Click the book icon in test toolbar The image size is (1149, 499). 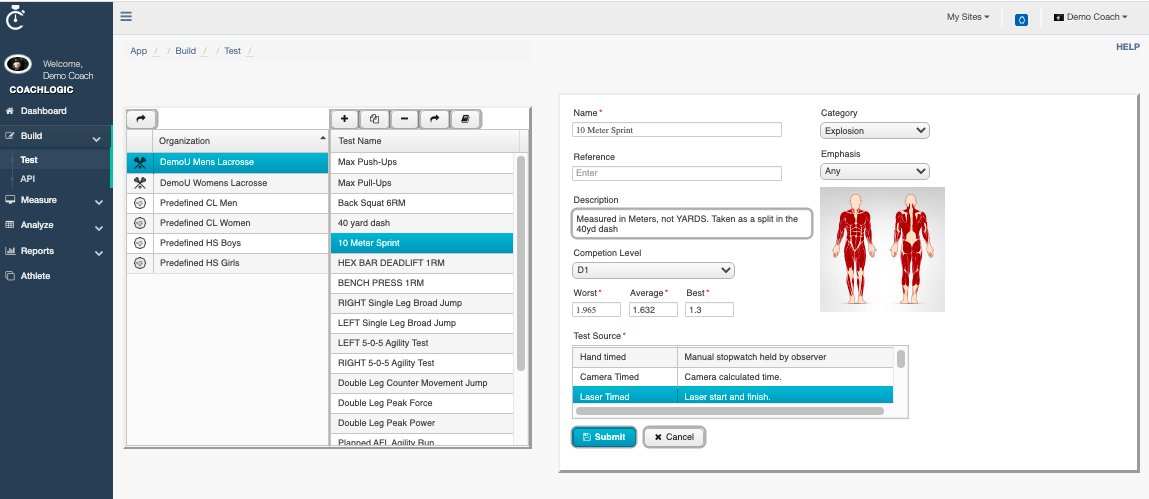click(464, 119)
